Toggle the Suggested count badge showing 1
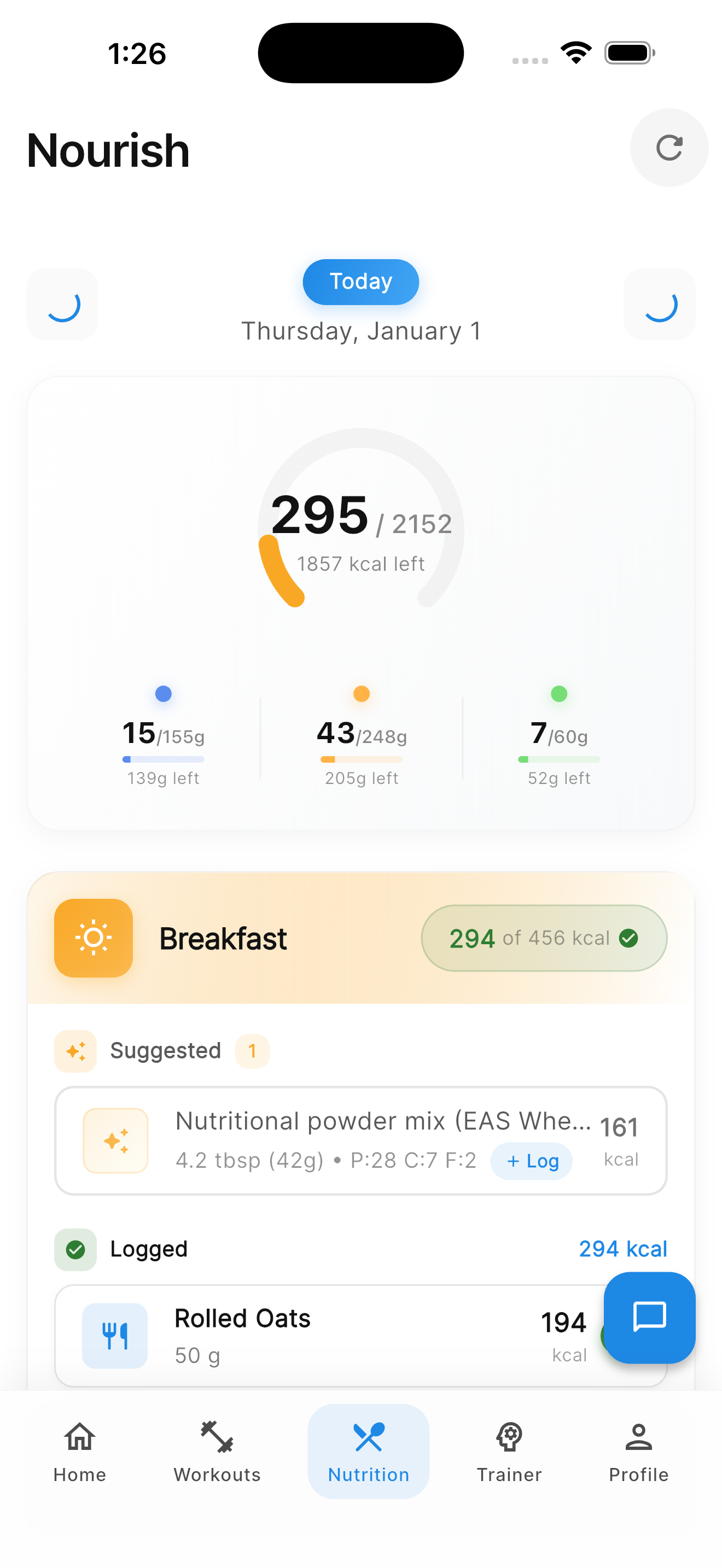722x1568 pixels. point(252,1051)
